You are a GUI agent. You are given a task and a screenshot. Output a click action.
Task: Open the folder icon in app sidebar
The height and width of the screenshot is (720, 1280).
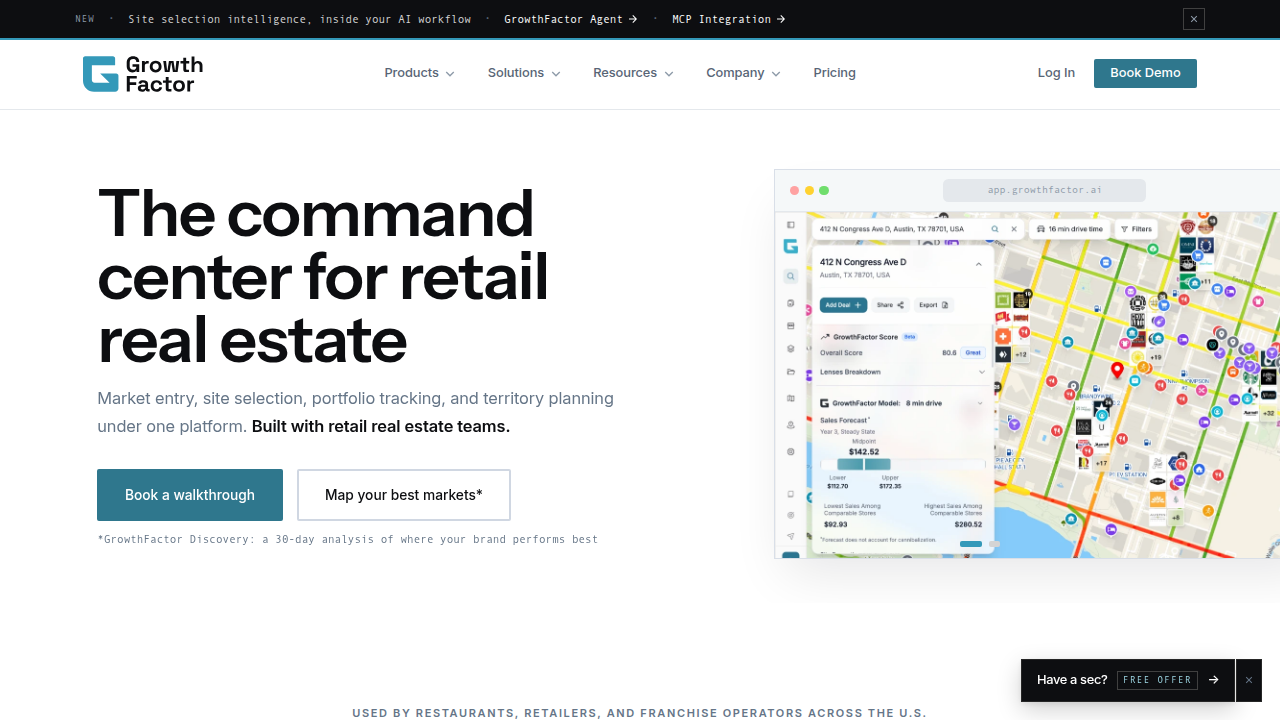pos(791,372)
